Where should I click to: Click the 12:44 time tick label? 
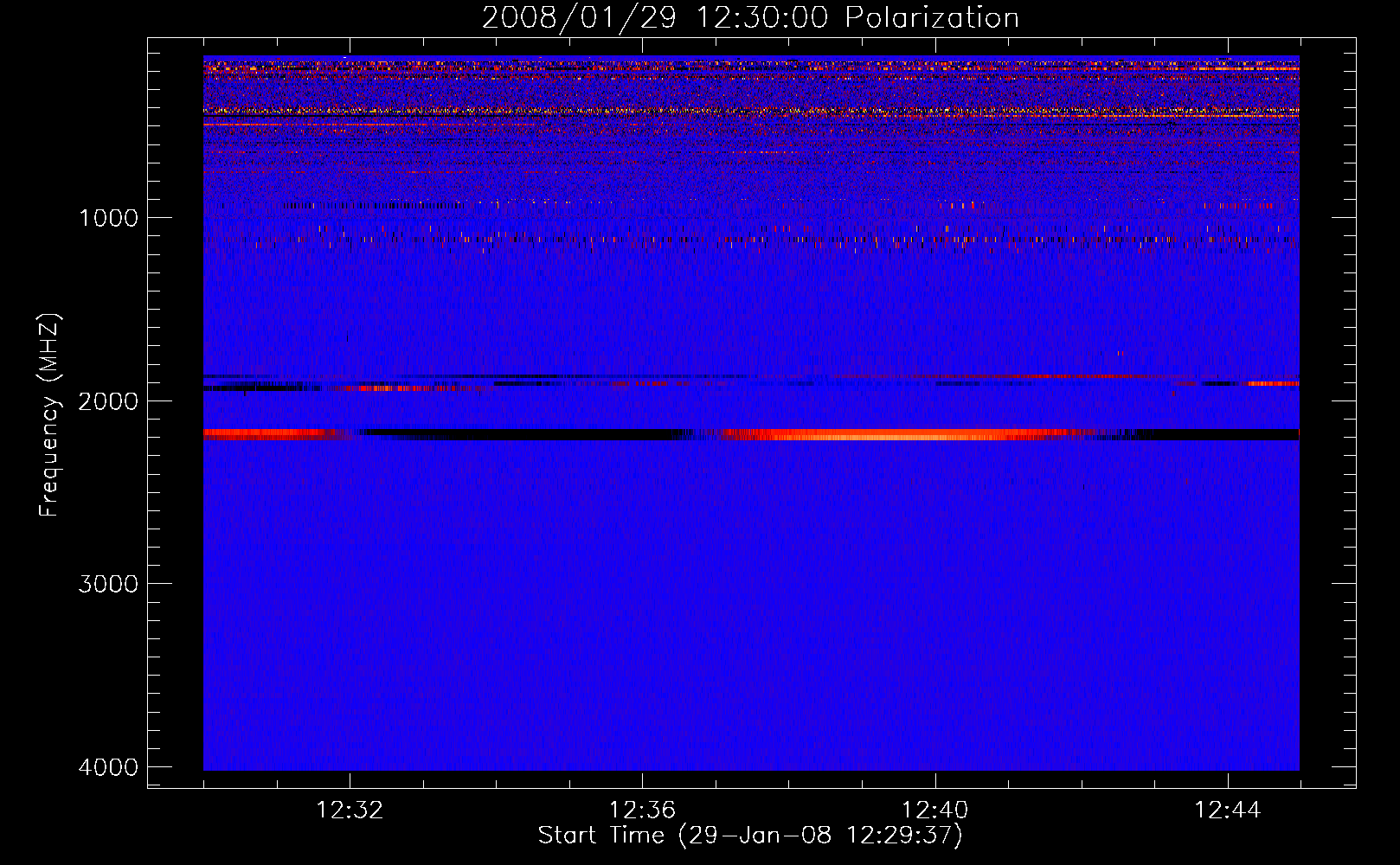tap(1228, 811)
